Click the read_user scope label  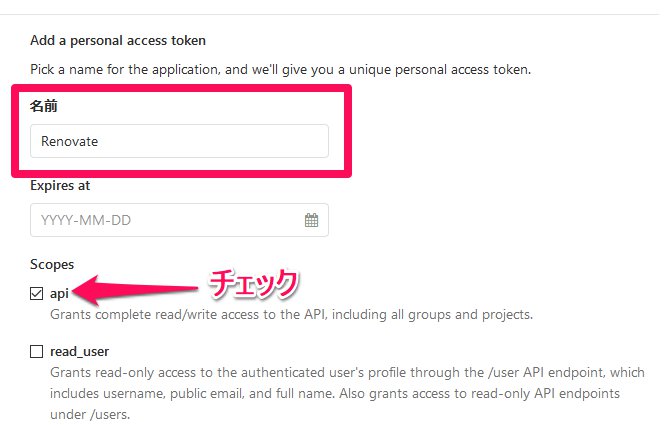tap(79, 351)
